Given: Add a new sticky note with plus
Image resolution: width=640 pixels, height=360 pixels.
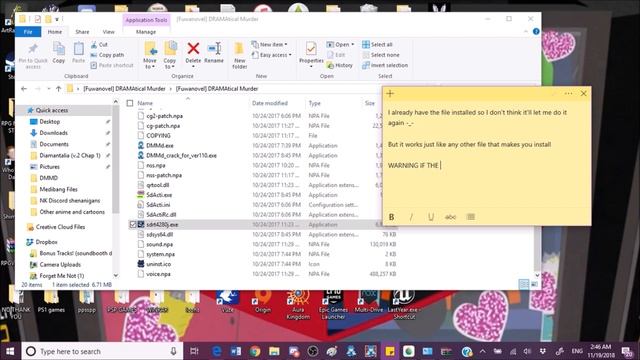Looking at the screenshot, I should (390, 93).
